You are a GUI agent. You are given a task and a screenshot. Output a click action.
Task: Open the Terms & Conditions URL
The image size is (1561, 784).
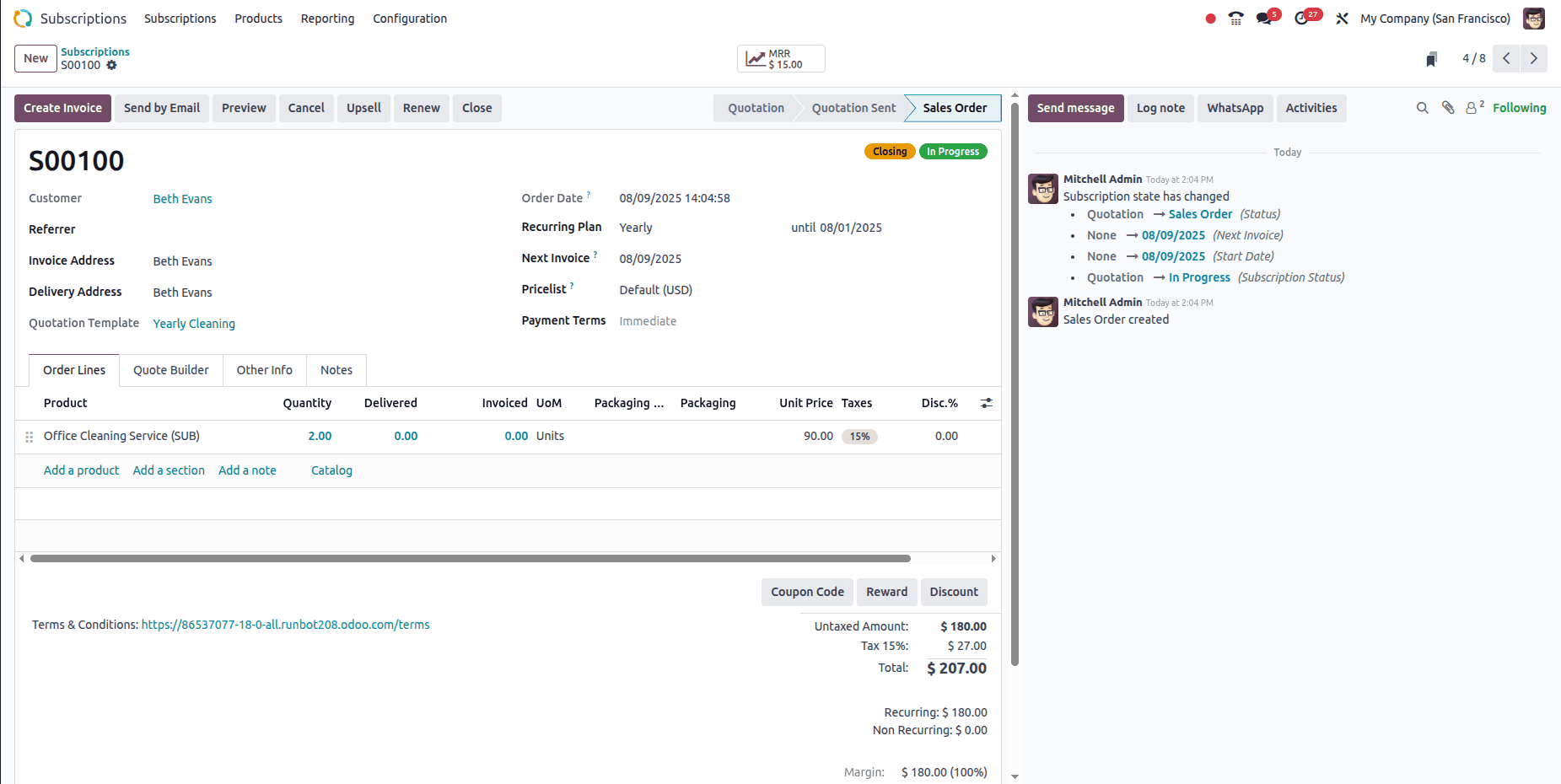(285, 625)
